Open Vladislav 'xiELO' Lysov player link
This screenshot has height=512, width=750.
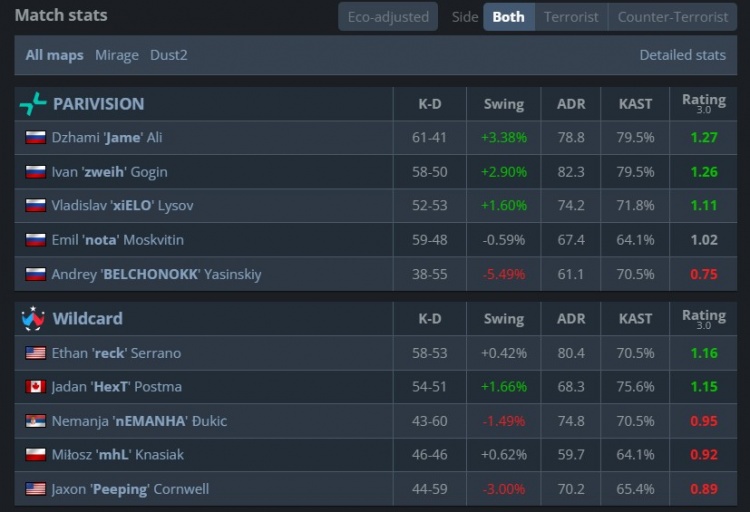(122, 206)
